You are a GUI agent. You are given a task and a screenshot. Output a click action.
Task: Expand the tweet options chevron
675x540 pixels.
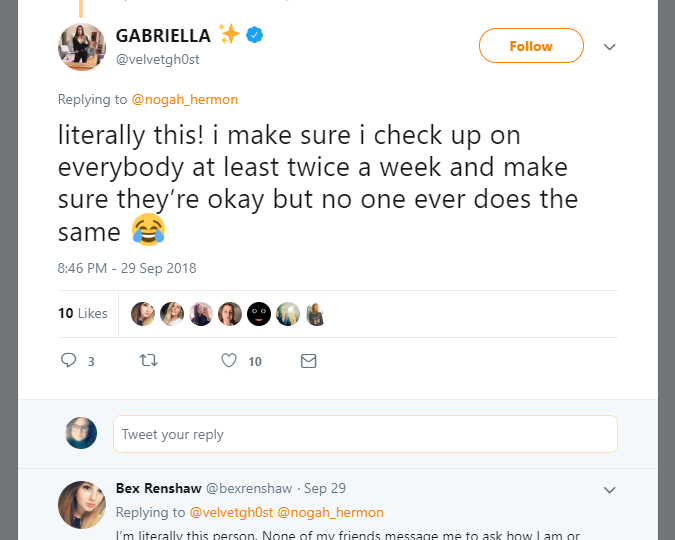(x=609, y=47)
